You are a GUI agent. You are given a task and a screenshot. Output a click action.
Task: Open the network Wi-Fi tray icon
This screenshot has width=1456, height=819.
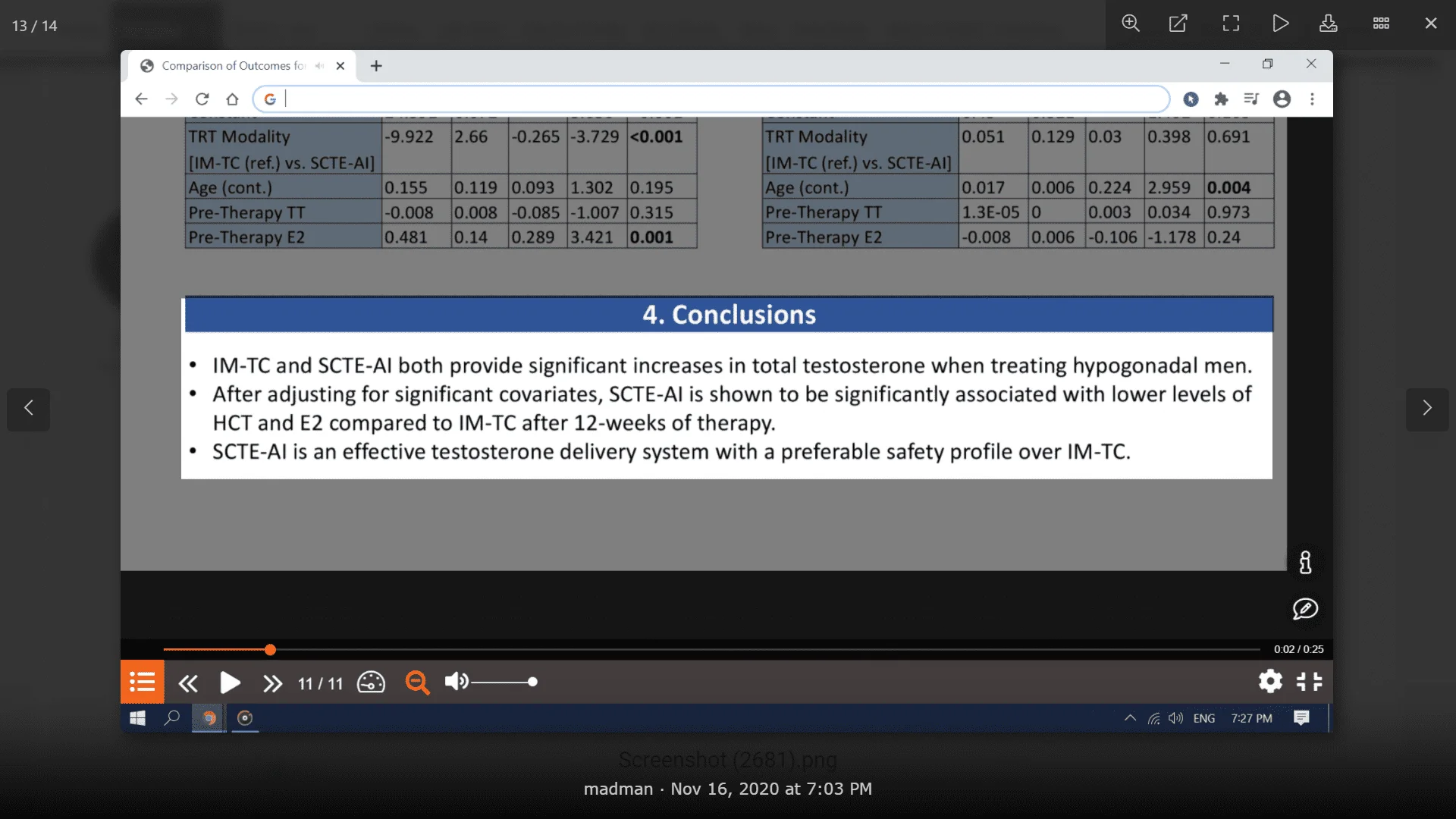pos(1153,718)
